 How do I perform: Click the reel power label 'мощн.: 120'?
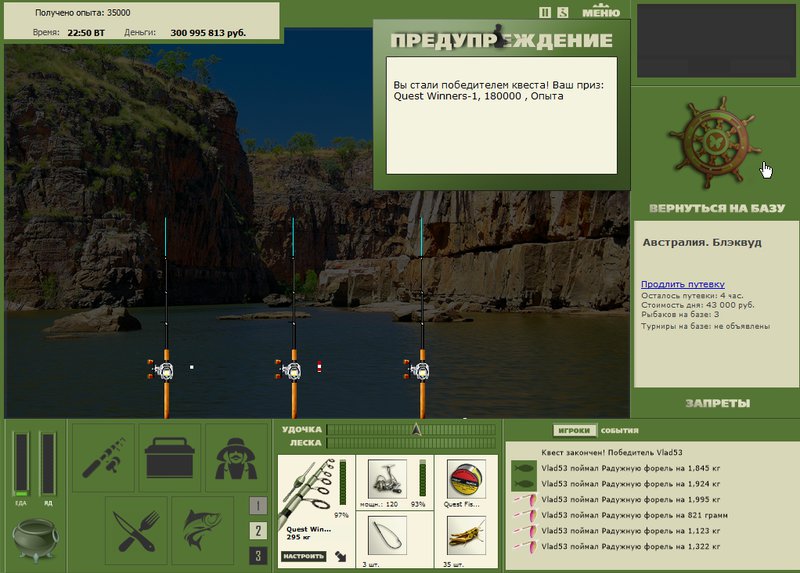[379, 504]
